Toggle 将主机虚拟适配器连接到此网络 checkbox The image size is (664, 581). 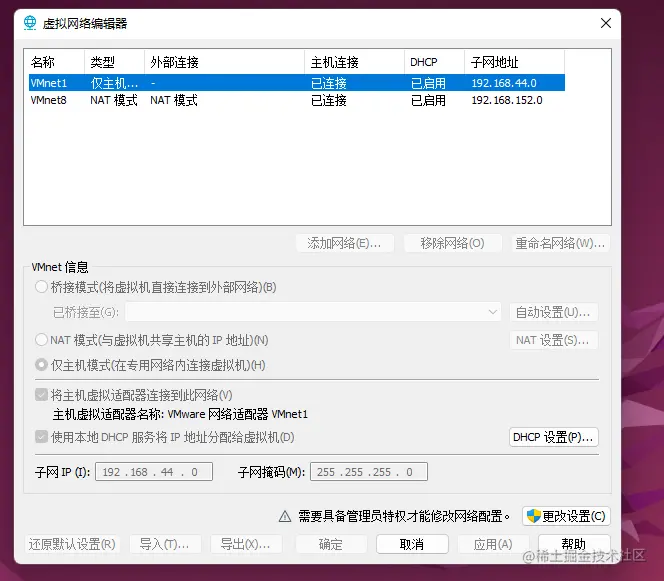41,395
